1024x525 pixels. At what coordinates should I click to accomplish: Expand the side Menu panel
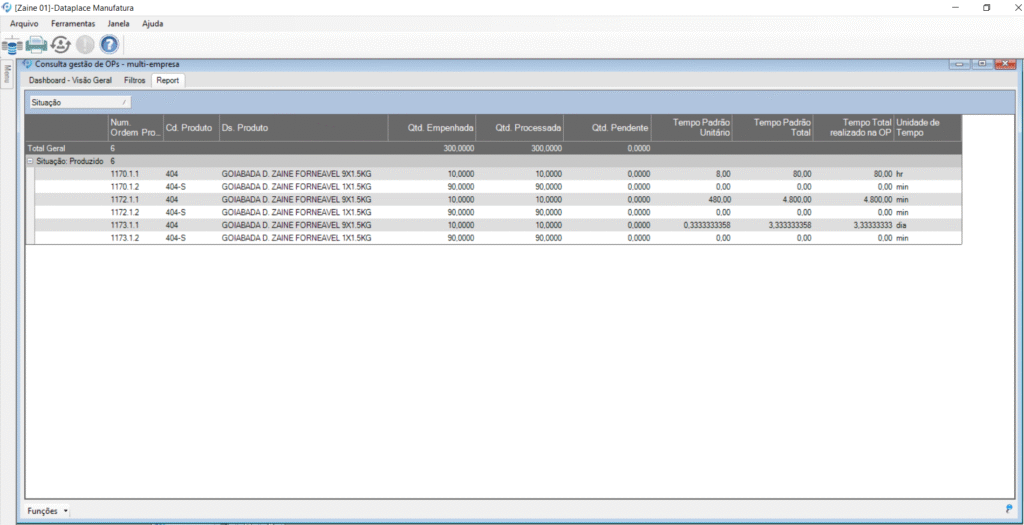click(x=7, y=73)
